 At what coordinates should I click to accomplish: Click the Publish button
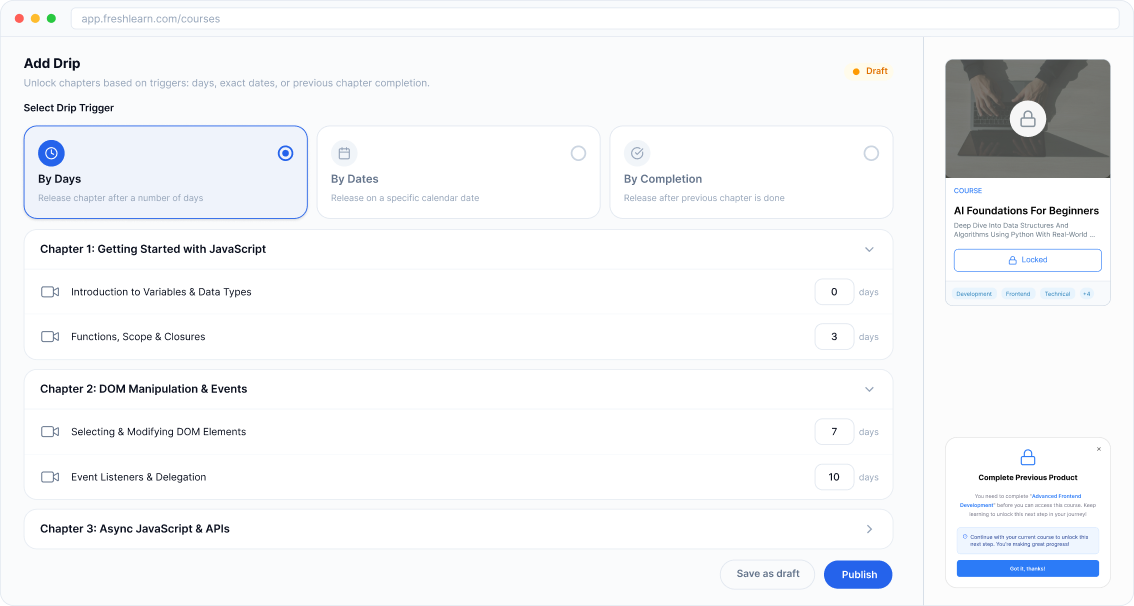click(858, 574)
